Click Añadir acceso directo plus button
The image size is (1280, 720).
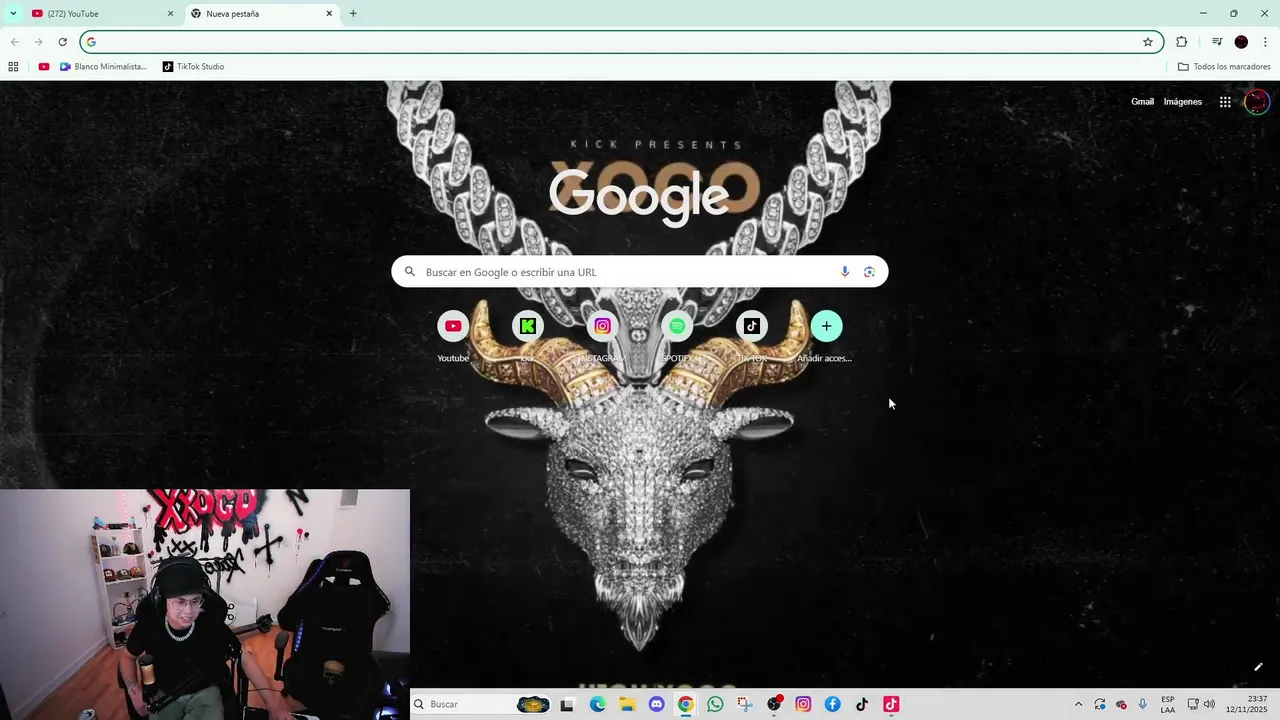[x=826, y=326]
